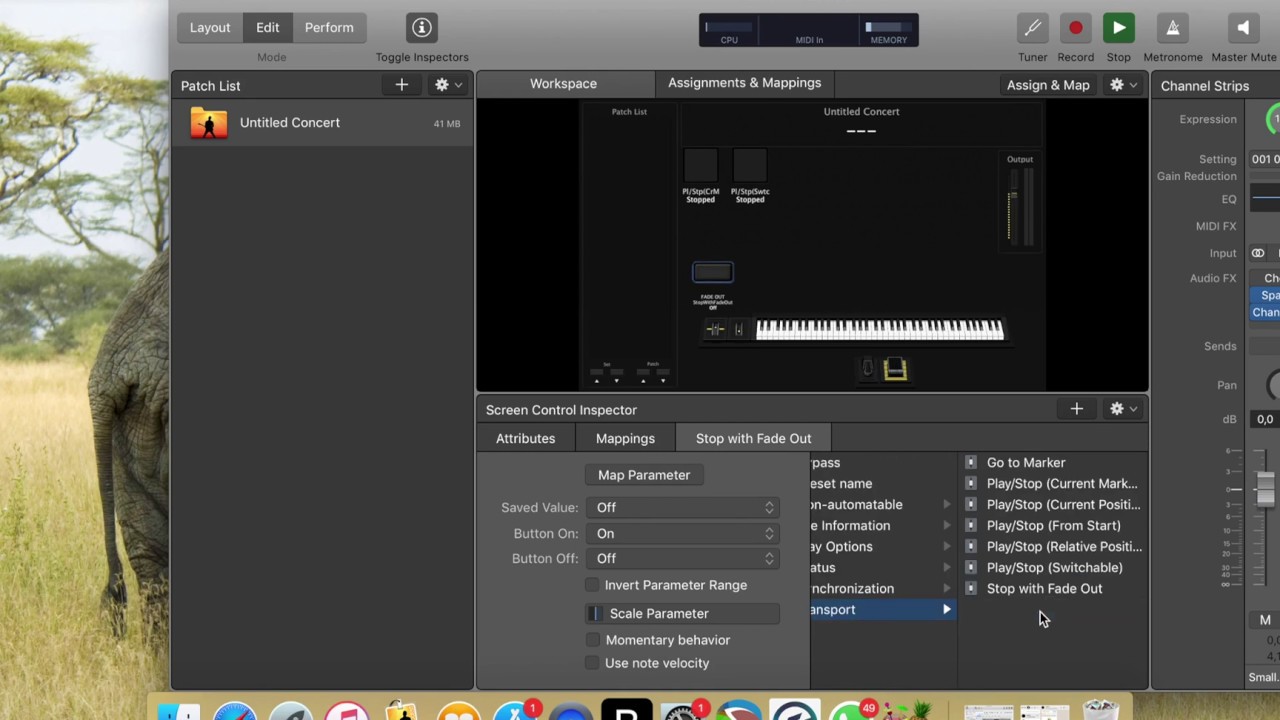Click the Memory meter in the toolbar
Image resolution: width=1280 pixels, height=720 pixels.
pos(888,31)
